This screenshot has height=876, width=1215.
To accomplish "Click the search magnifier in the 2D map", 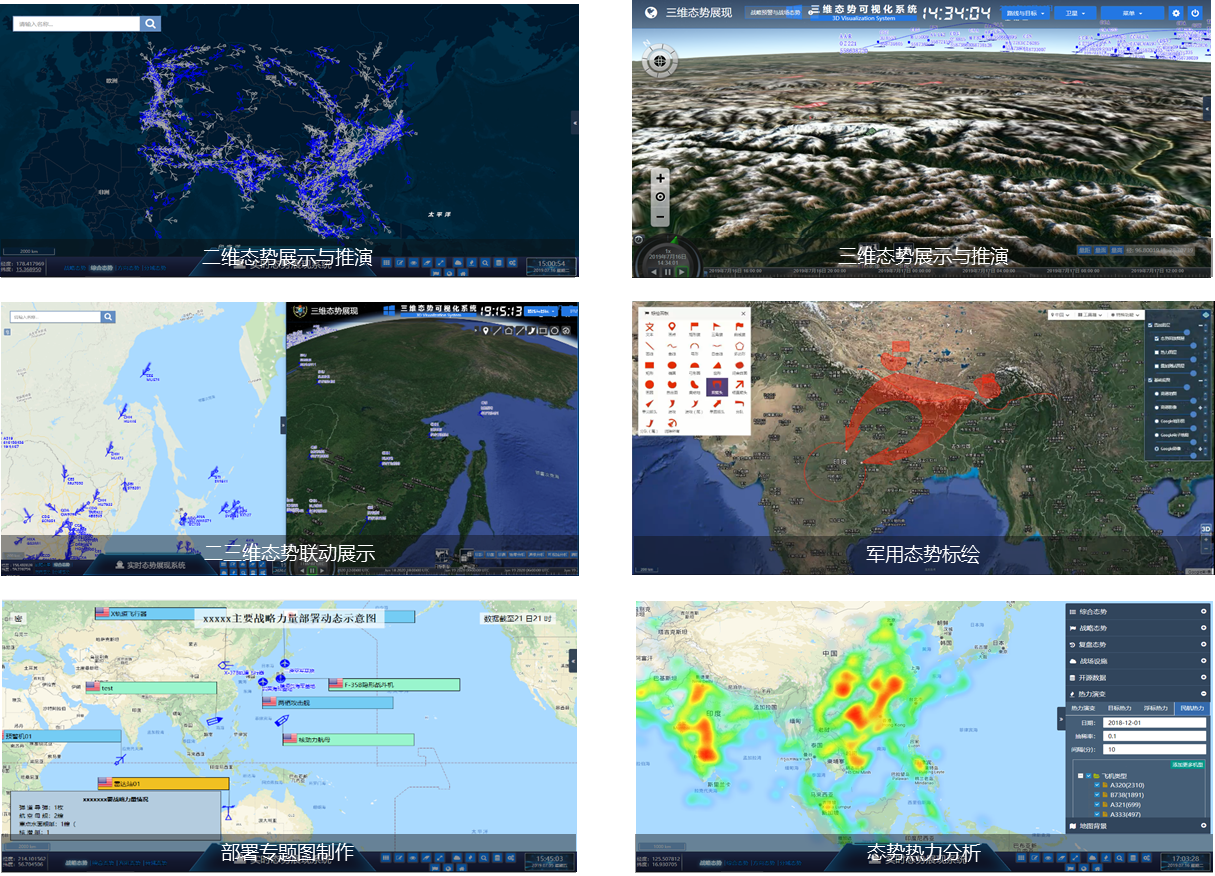I will (x=150, y=23).
